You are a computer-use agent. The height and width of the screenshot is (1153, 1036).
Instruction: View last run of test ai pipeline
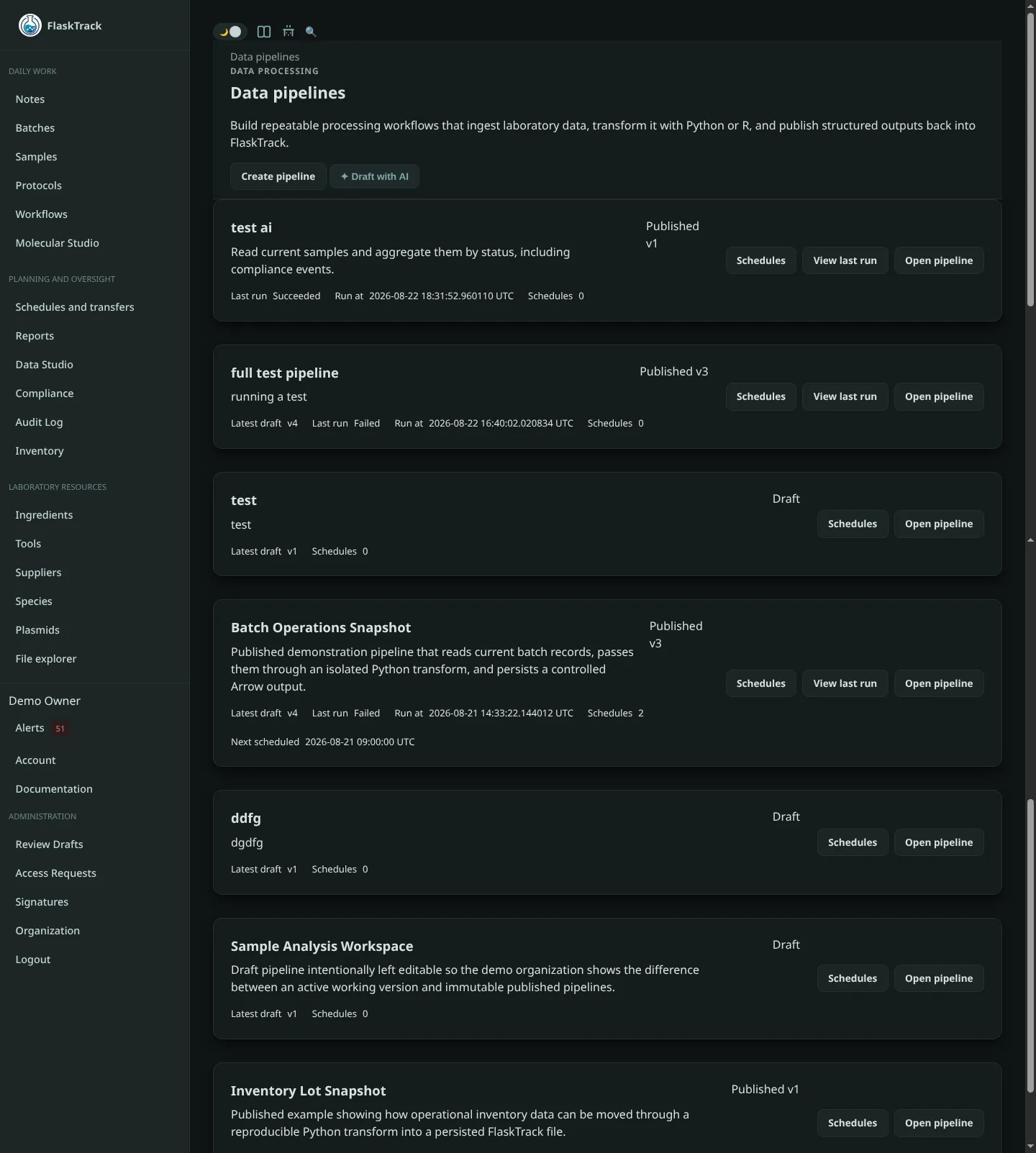click(x=845, y=260)
